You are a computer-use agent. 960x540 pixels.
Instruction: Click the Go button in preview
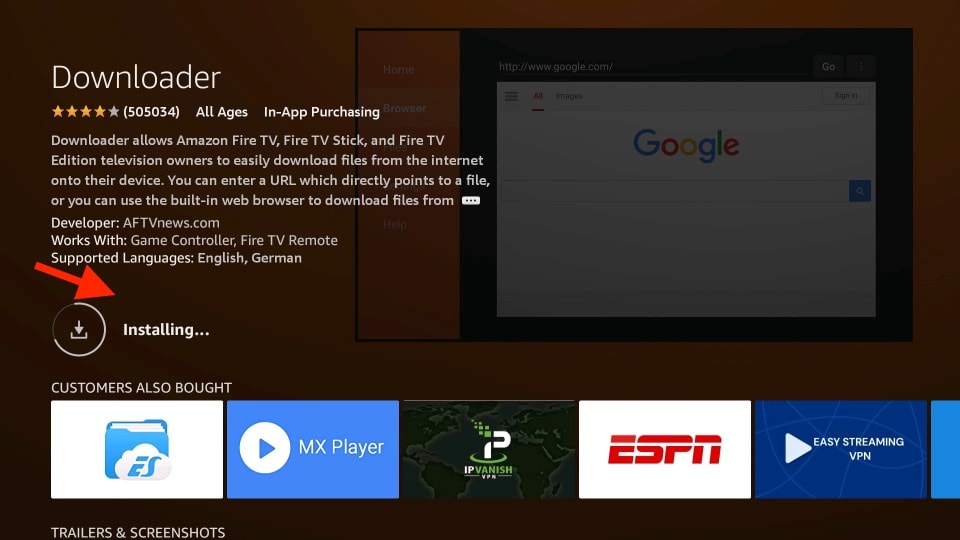[x=828, y=67]
